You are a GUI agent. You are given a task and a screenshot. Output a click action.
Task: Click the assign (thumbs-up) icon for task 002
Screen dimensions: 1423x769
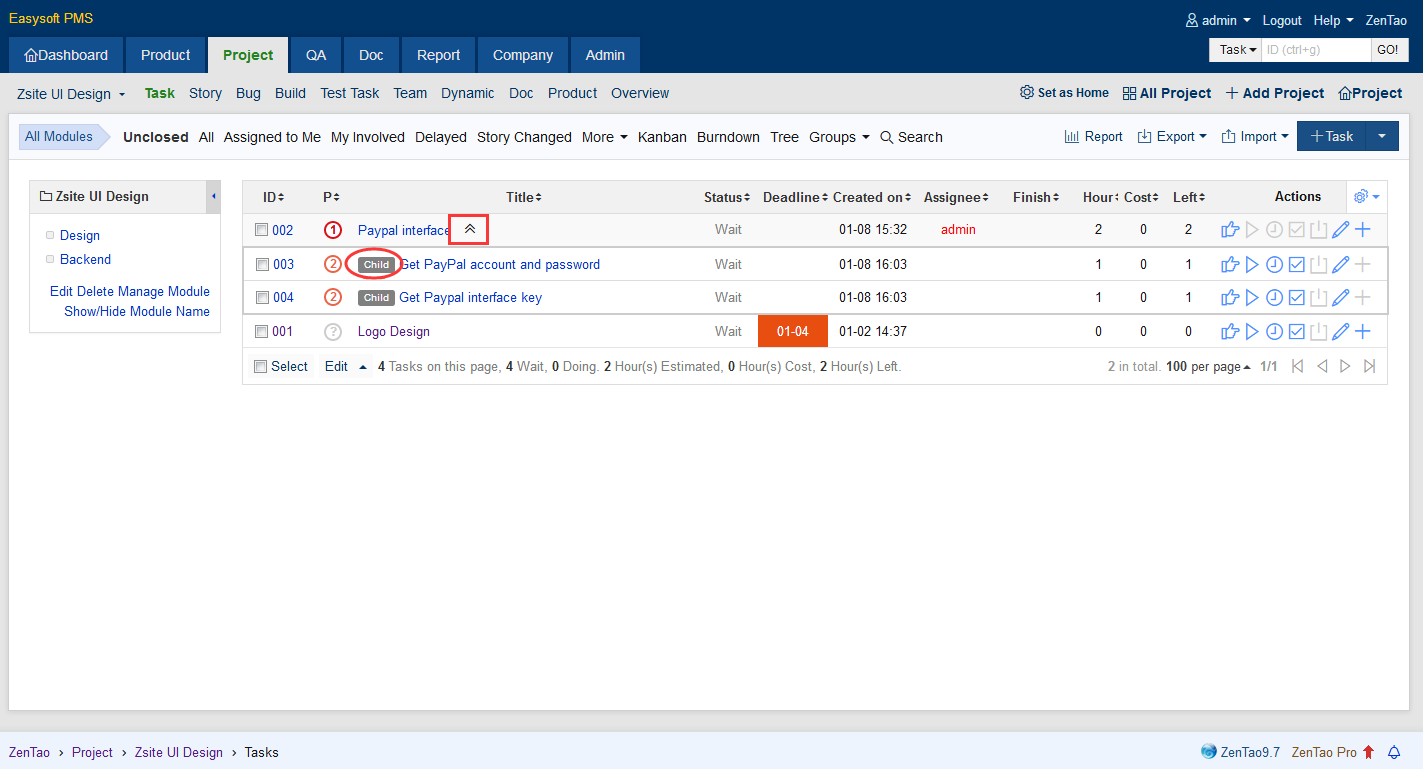1230,230
